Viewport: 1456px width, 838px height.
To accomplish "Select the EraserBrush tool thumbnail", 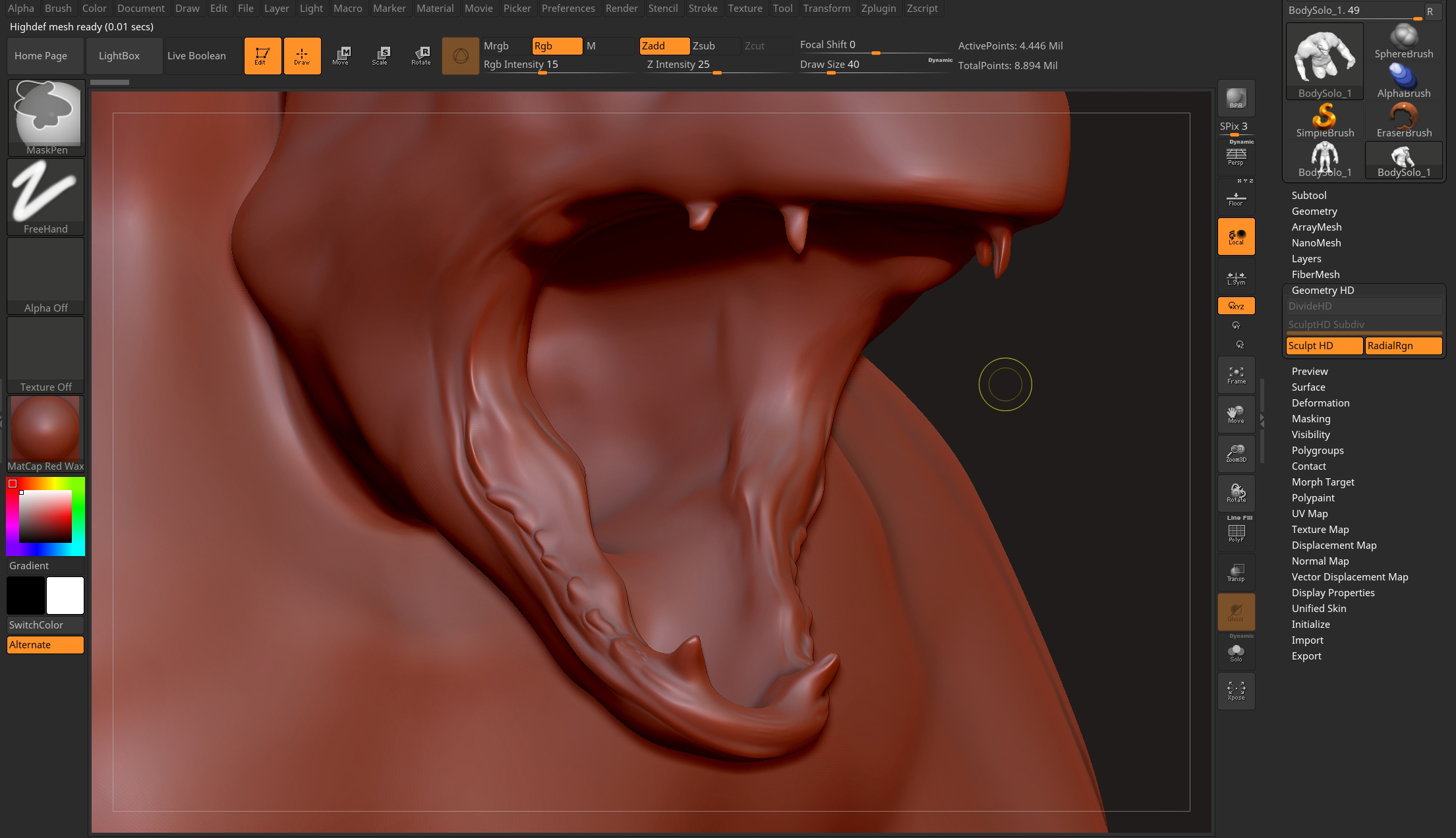I will [1404, 121].
